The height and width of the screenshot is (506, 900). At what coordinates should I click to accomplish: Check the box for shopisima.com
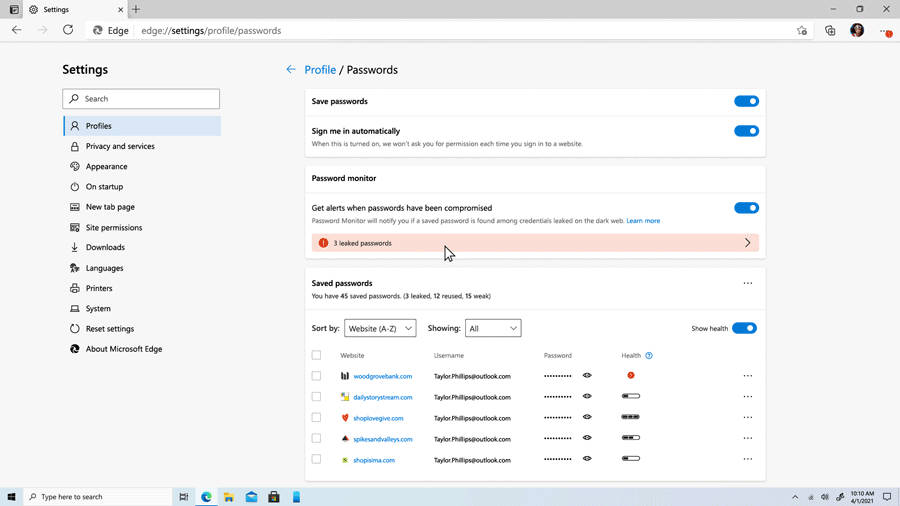coord(316,459)
